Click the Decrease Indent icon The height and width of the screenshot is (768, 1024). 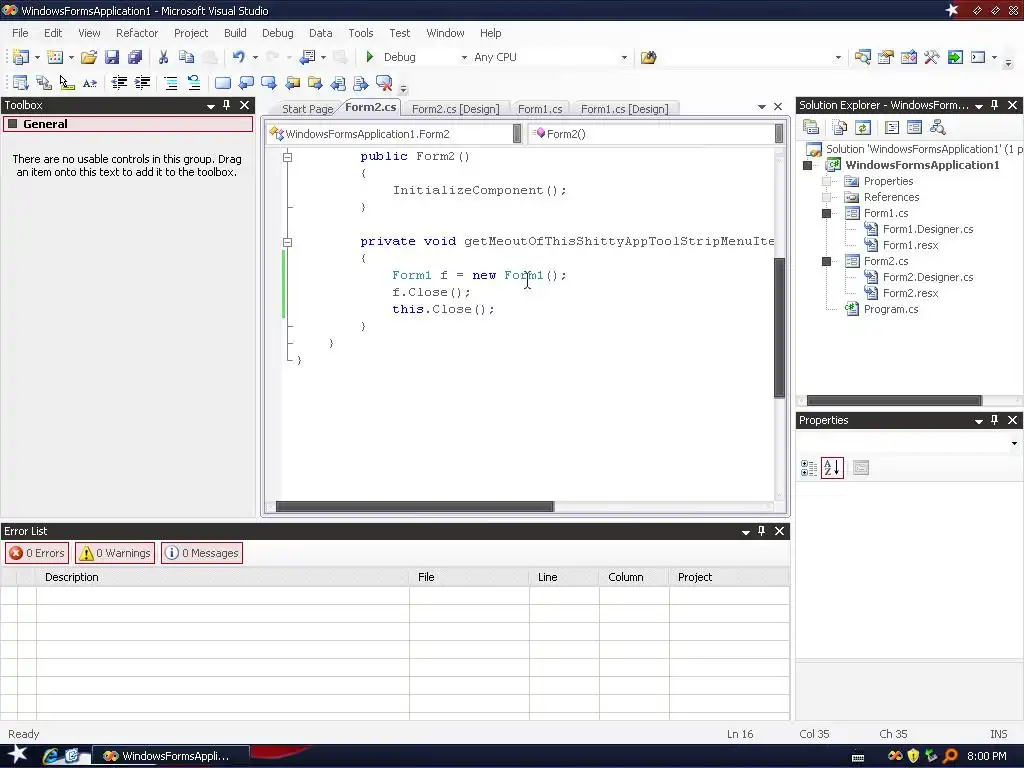(119, 83)
